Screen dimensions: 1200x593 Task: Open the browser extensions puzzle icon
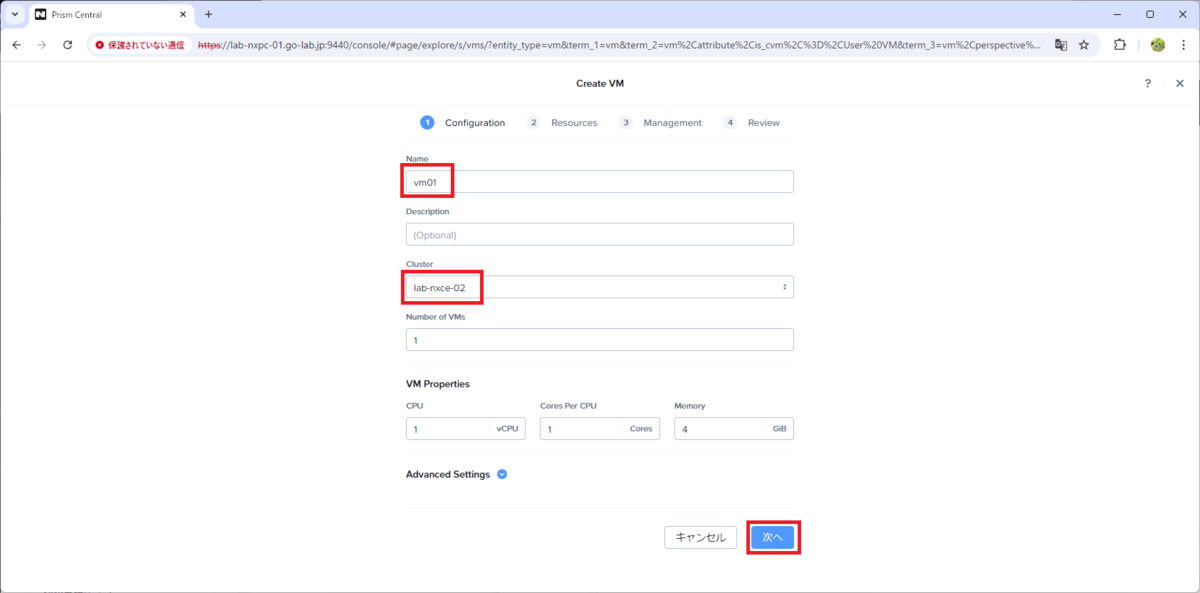(1120, 45)
